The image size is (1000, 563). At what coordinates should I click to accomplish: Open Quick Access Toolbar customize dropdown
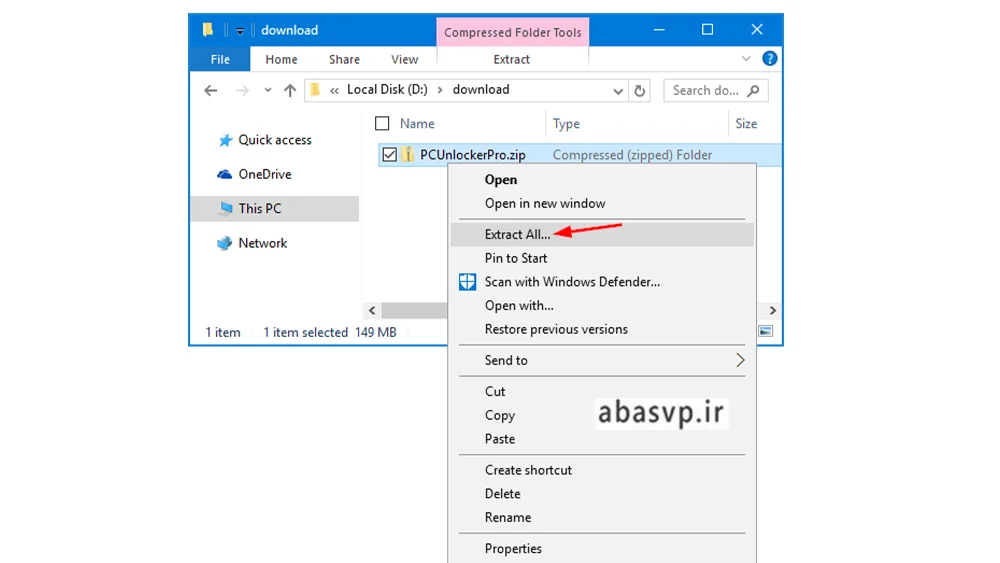(x=240, y=31)
